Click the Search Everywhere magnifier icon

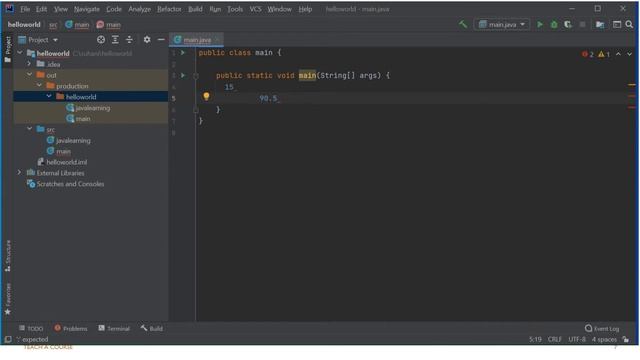[x=629, y=24]
